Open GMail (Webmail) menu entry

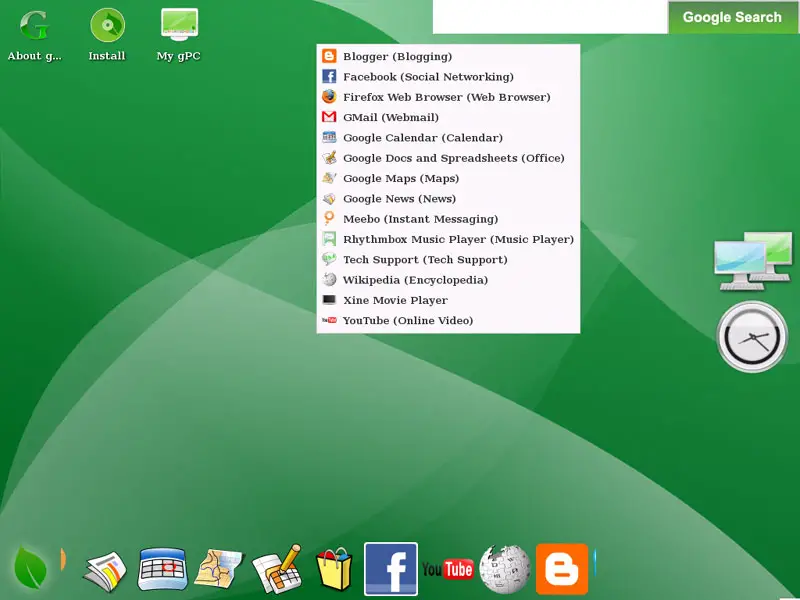(448, 117)
